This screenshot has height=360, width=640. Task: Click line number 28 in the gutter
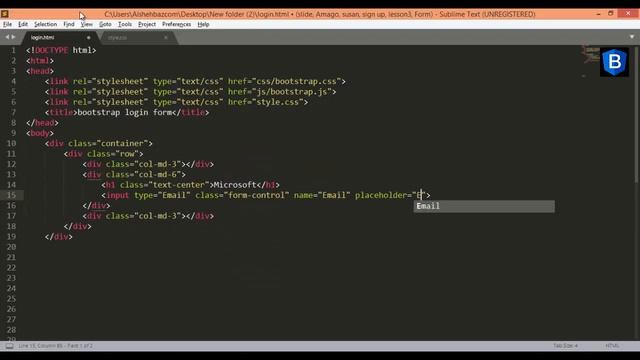tap(11, 330)
